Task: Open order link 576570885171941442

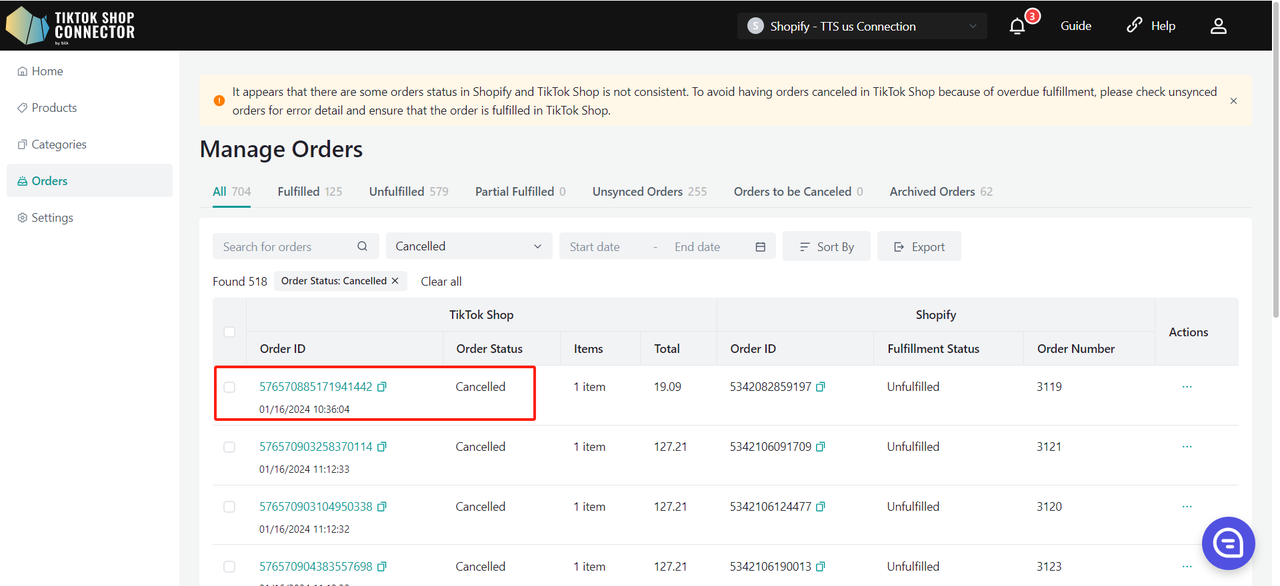Action: point(316,387)
